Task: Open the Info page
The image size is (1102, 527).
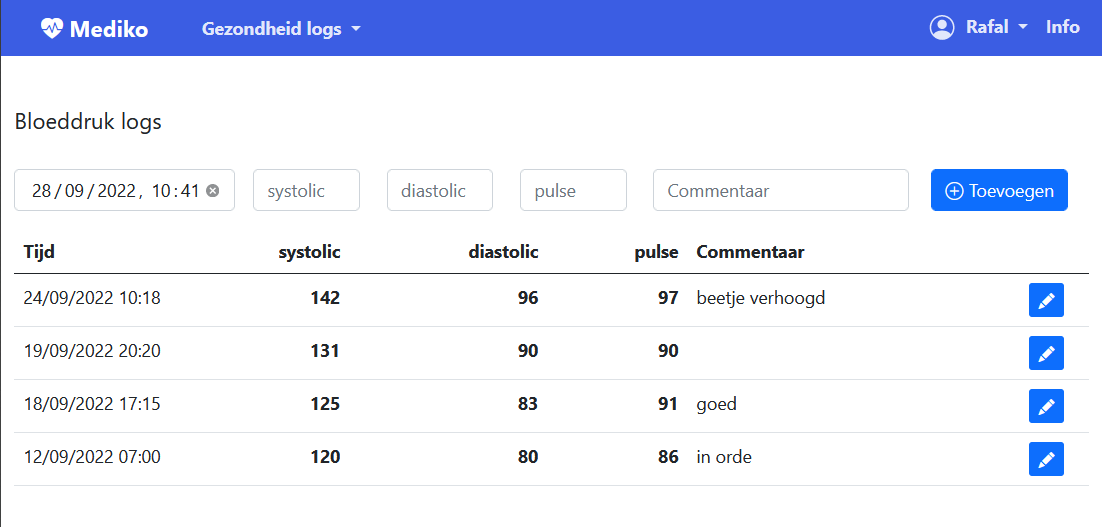Action: [x=1062, y=28]
